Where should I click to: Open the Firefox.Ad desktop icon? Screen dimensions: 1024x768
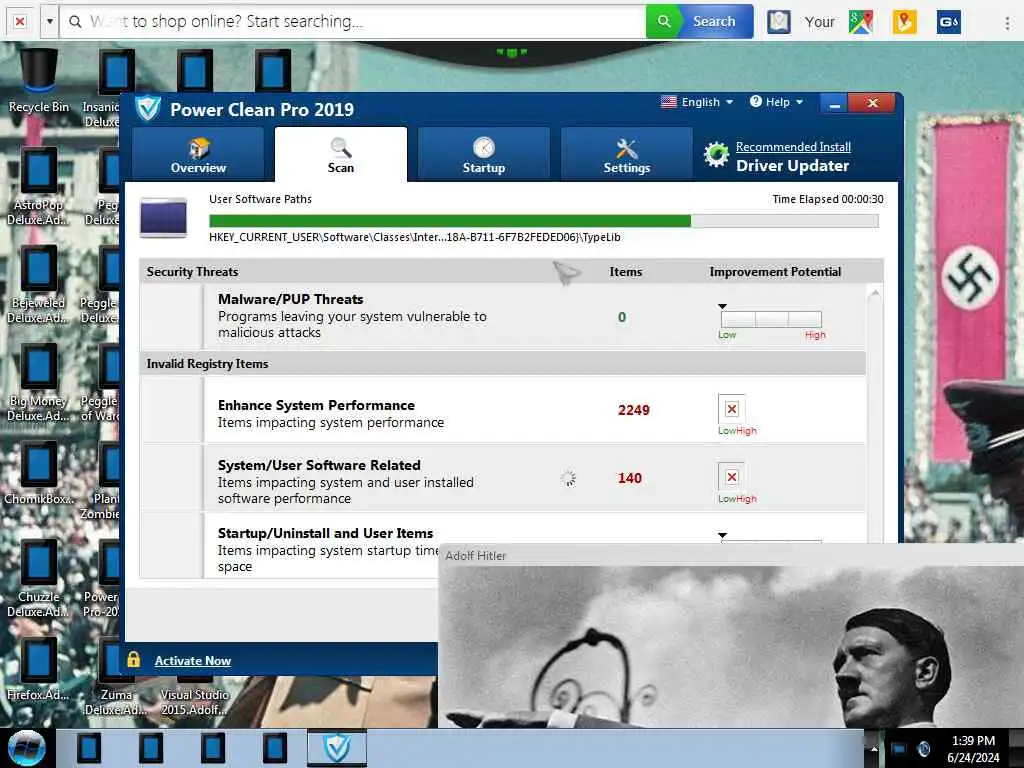point(38,669)
